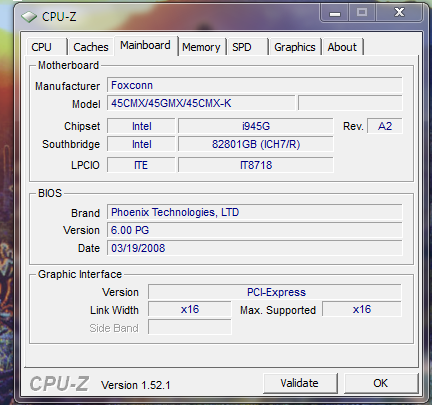Minimize the CPU-Z window
435x408 pixels.
click(335, 14)
